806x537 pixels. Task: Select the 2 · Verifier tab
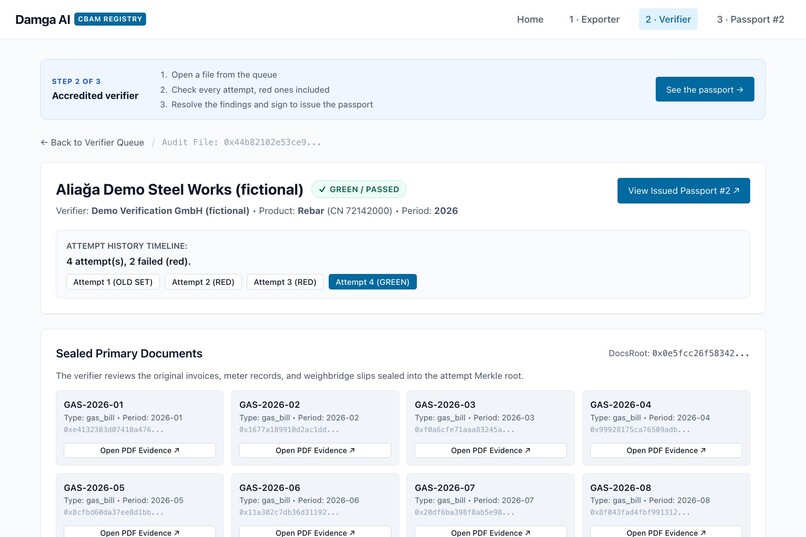click(668, 20)
